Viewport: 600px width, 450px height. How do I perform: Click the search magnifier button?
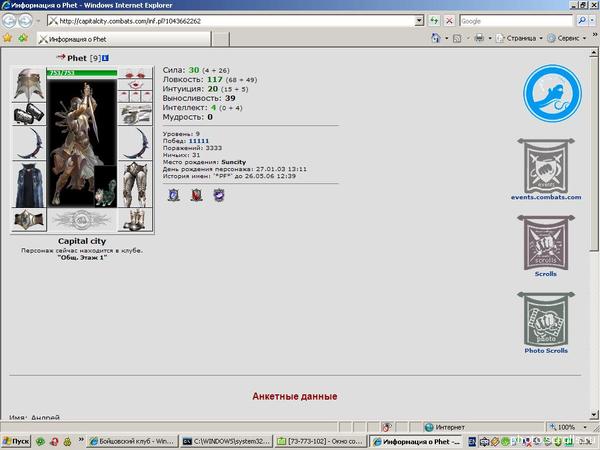[582, 21]
